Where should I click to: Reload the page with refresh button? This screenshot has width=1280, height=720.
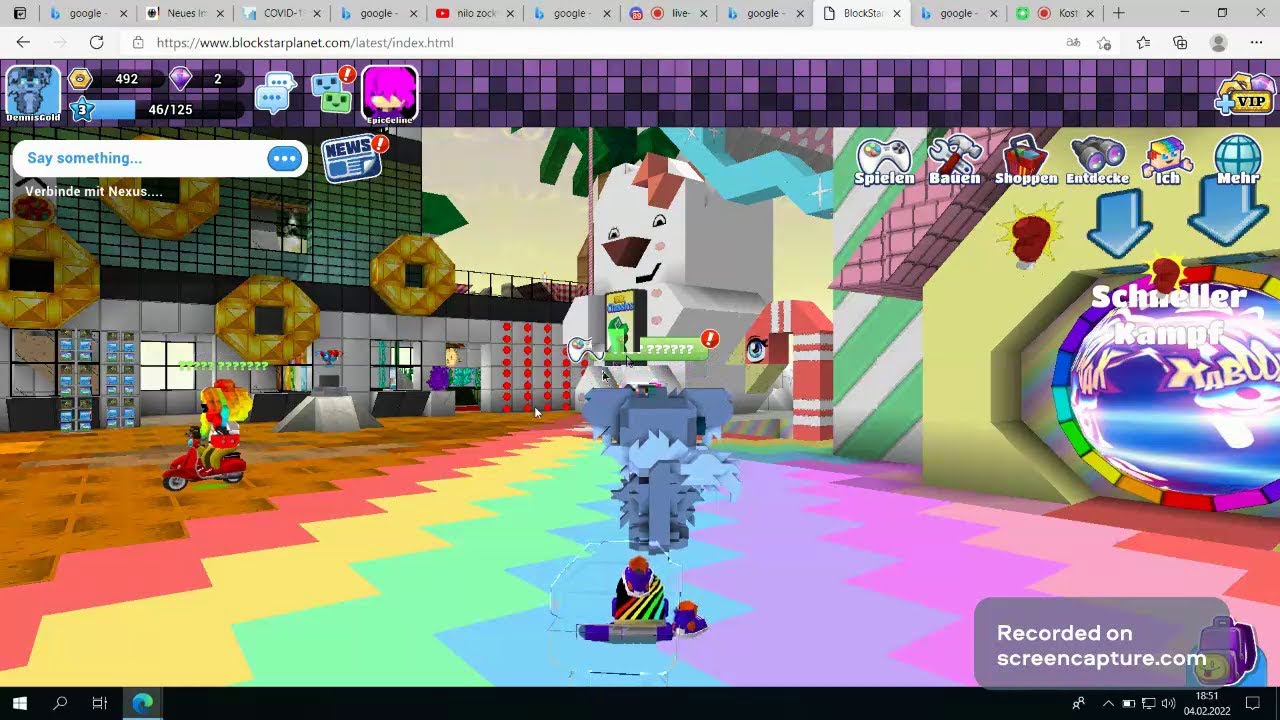pos(96,43)
